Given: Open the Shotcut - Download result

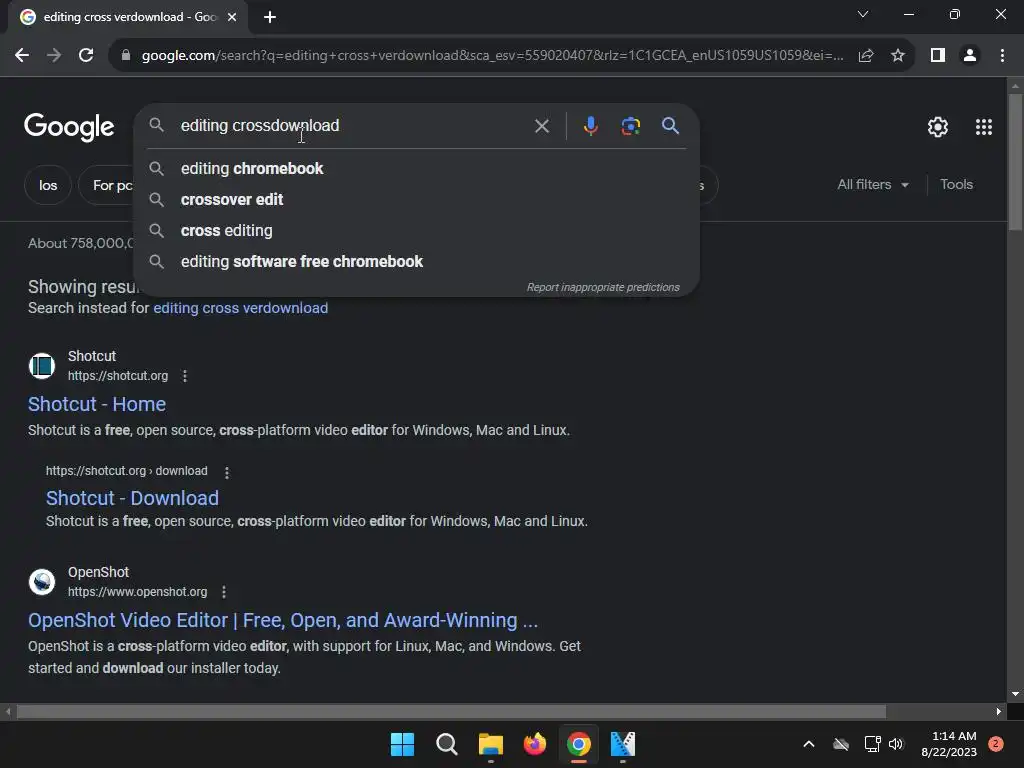Looking at the screenshot, I should (132, 498).
